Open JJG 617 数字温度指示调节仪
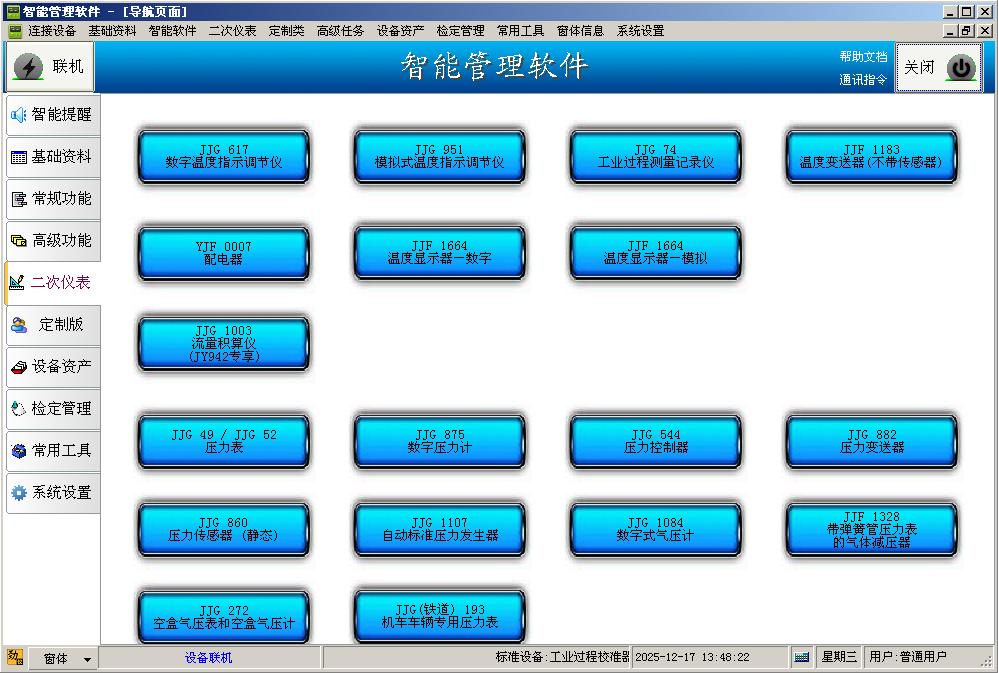Screen dimensions: 998x673 [223, 156]
